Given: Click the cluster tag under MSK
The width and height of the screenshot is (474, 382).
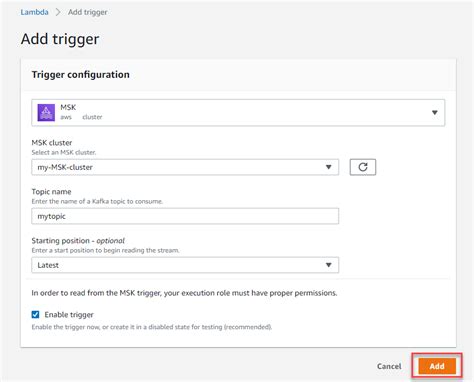Looking at the screenshot, I should 92,117.
